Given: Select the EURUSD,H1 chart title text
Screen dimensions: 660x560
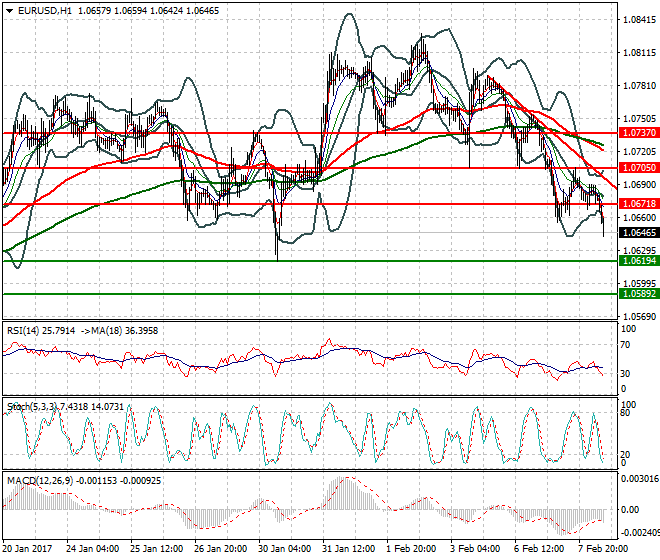Looking at the screenshot, I should pyautogui.click(x=45, y=11).
